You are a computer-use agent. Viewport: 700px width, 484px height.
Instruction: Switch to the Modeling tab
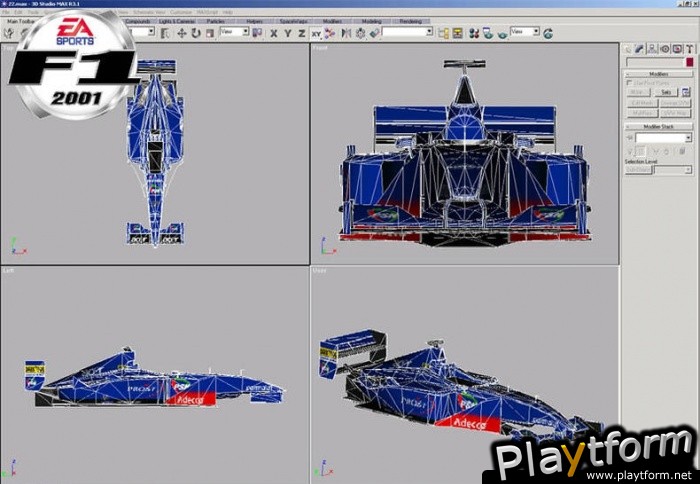[371, 21]
